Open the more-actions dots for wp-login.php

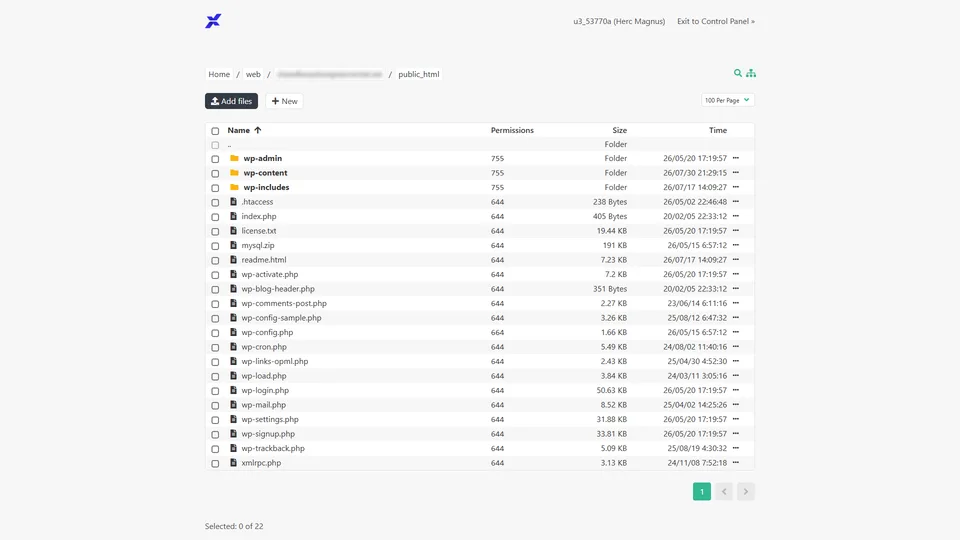736,390
